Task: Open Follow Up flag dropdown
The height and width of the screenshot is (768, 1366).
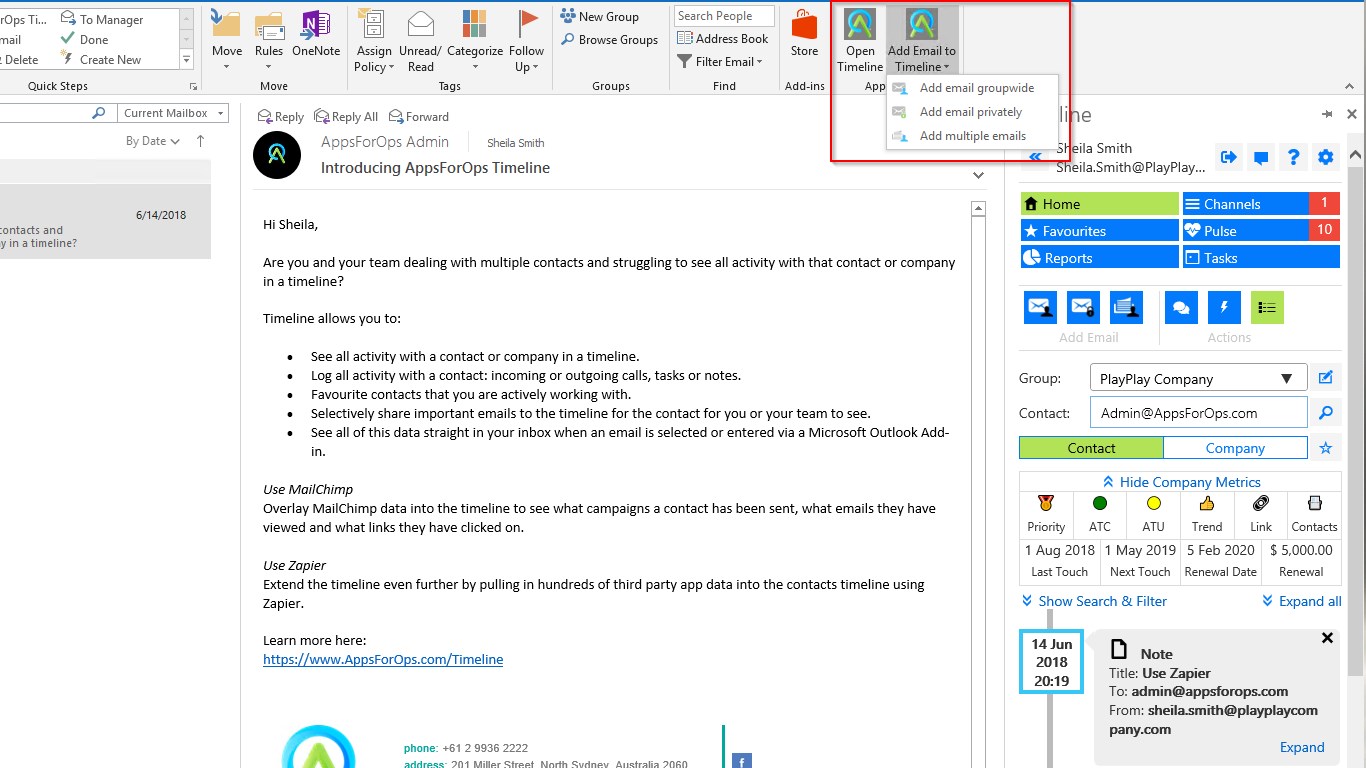Action: (526, 41)
